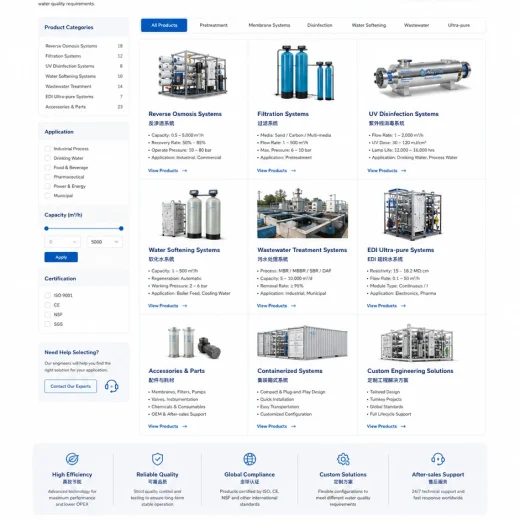Enable the Pharmaceutical application filter
Image resolution: width=520 pixels, height=520 pixels.
pos(48,177)
